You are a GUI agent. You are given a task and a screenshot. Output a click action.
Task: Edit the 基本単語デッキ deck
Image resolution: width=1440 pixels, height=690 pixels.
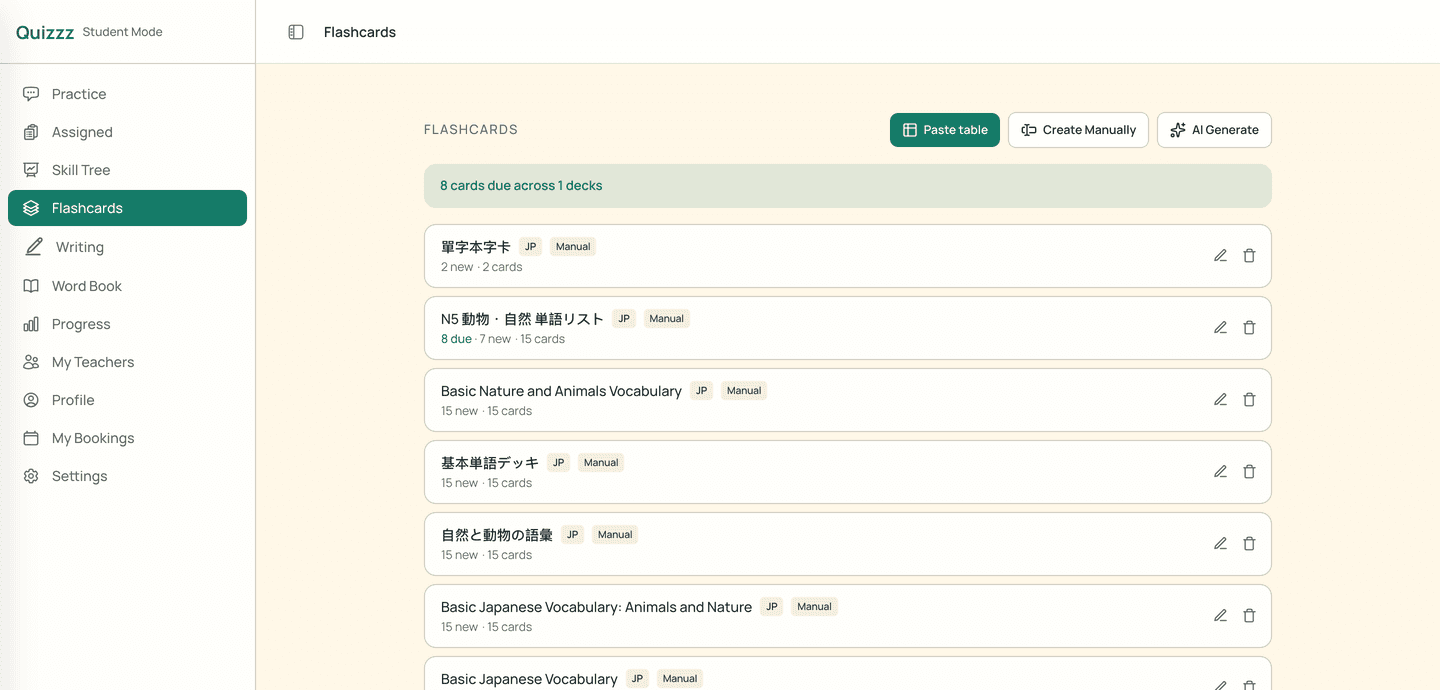[1220, 472]
